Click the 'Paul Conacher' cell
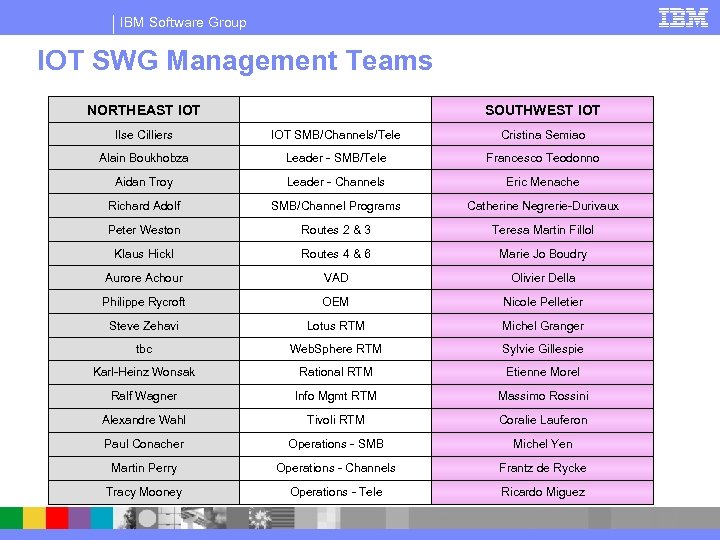Screen dimensions: 720x540 click(144, 444)
